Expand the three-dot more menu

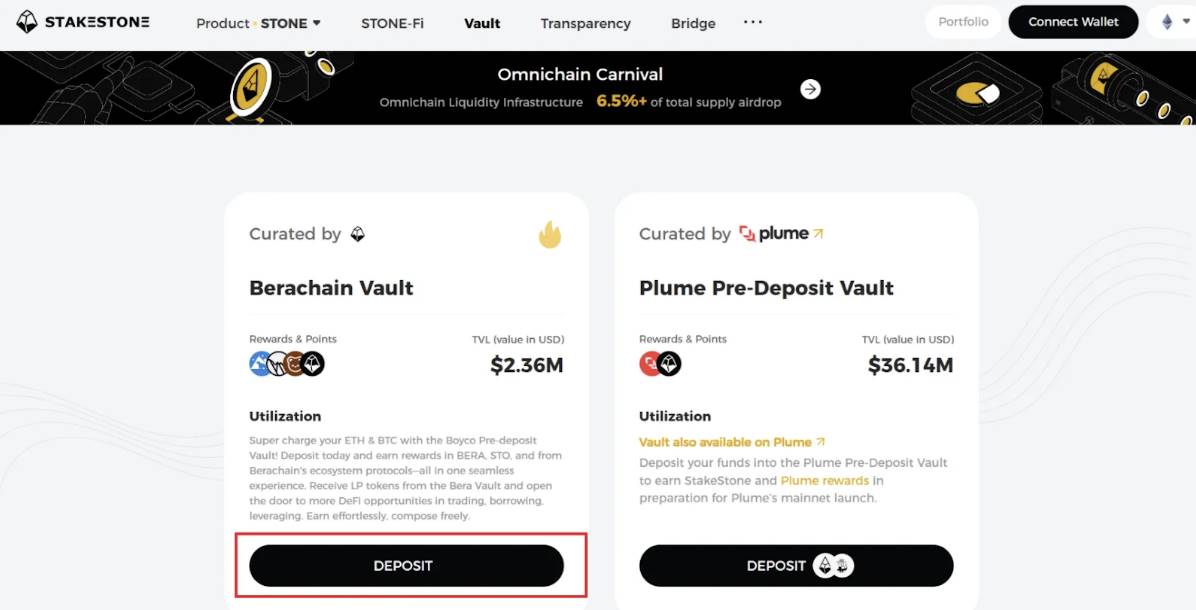point(753,22)
